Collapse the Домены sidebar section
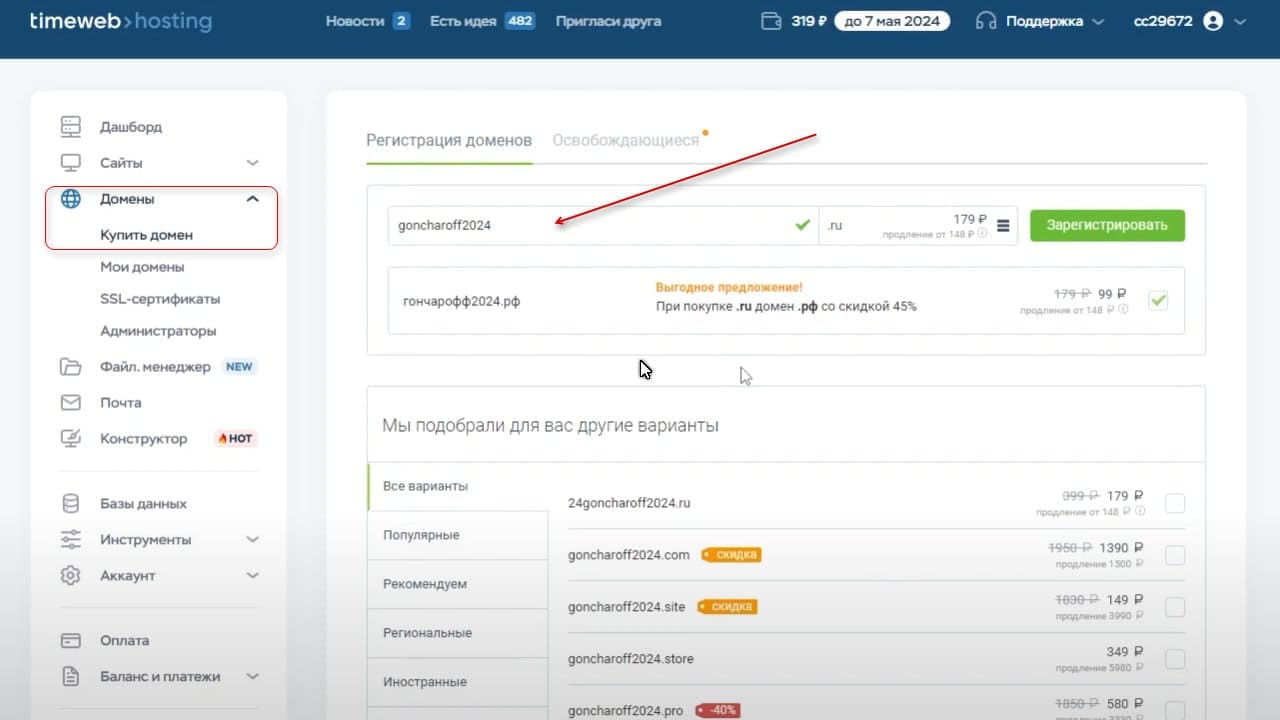This screenshot has width=1280, height=720. [x=253, y=199]
